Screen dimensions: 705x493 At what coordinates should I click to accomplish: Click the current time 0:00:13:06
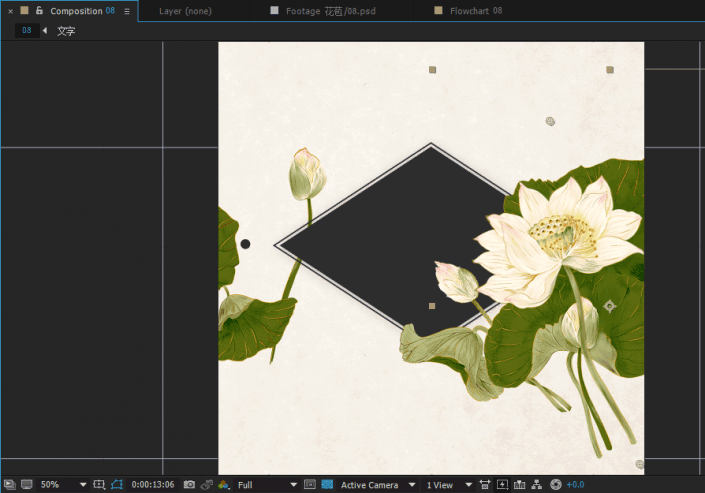(x=153, y=484)
